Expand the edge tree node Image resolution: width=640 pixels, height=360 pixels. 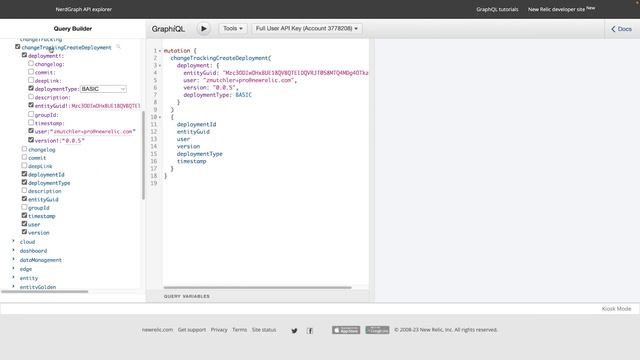(x=13, y=269)
